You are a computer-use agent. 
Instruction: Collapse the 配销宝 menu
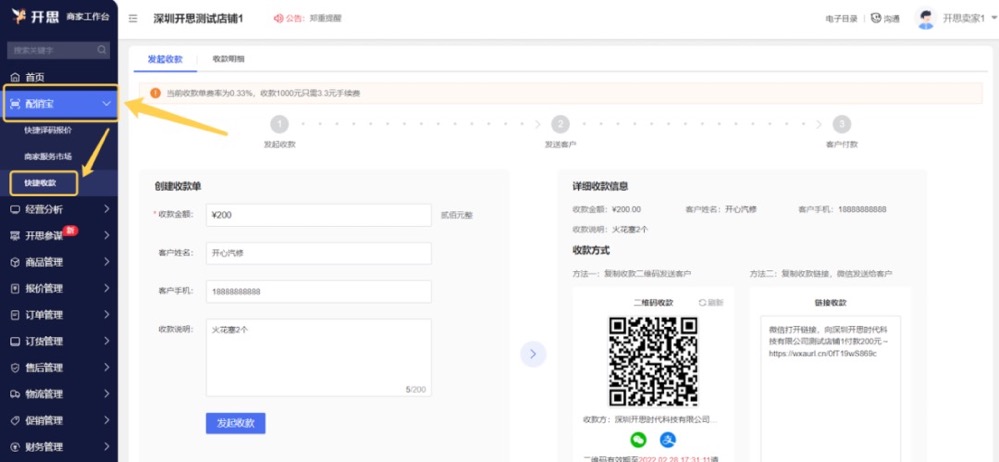coord(61,103)
